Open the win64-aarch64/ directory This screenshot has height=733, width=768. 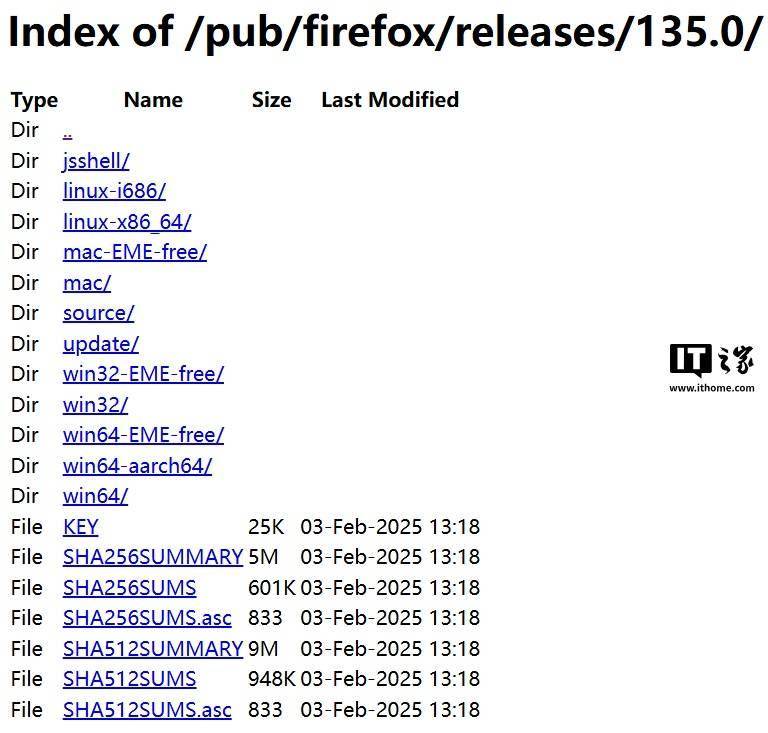click(x=137, y=466)
